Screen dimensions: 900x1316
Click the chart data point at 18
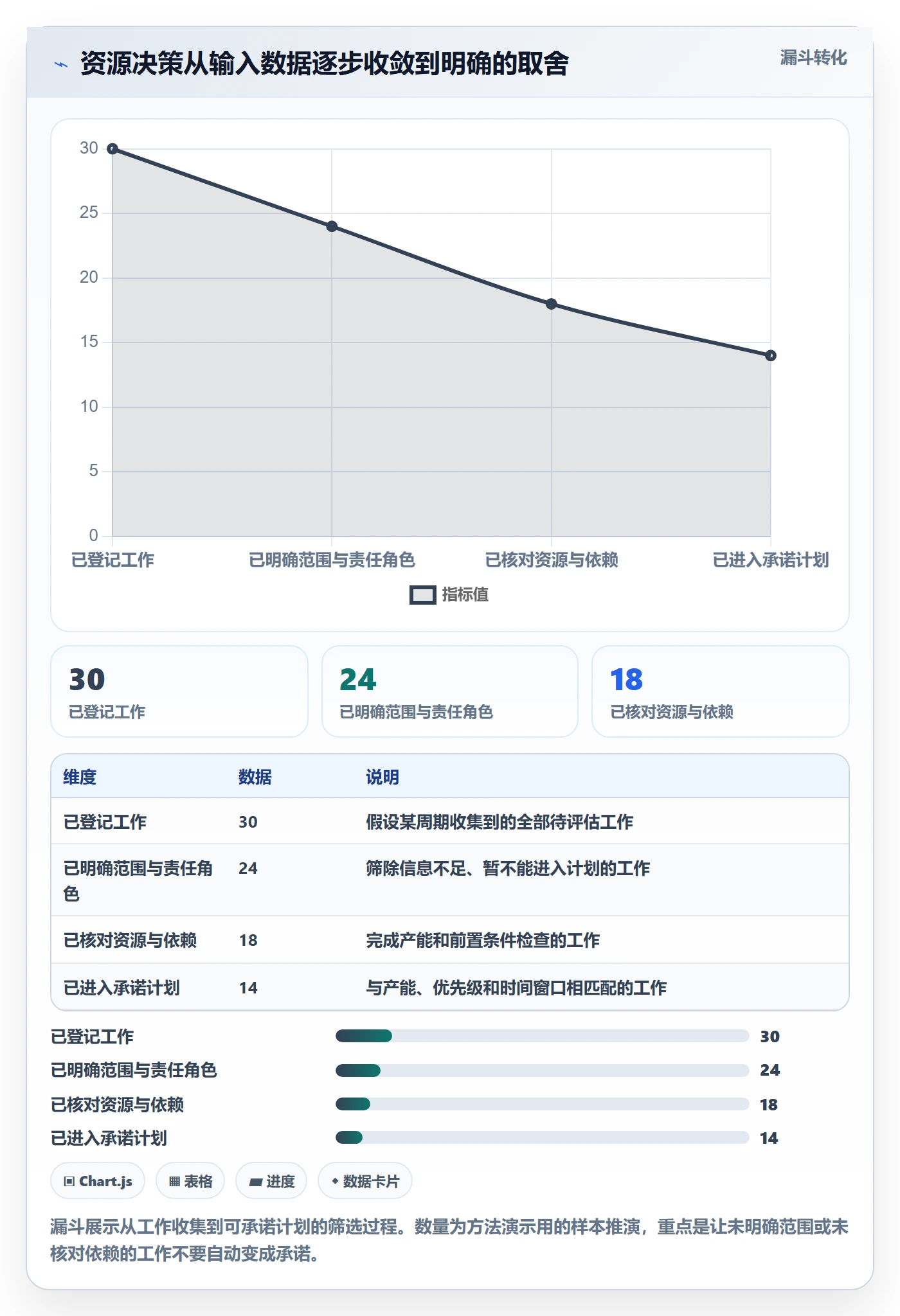tap(552, 304)
